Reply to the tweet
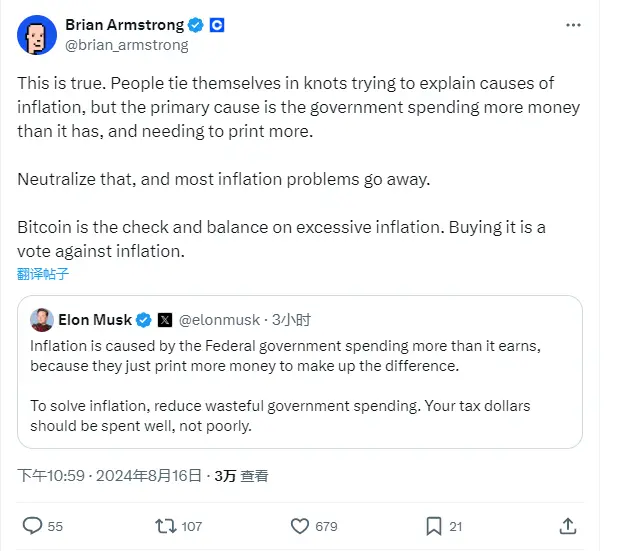This screenshot has width=618, height=551. point(33,525)
